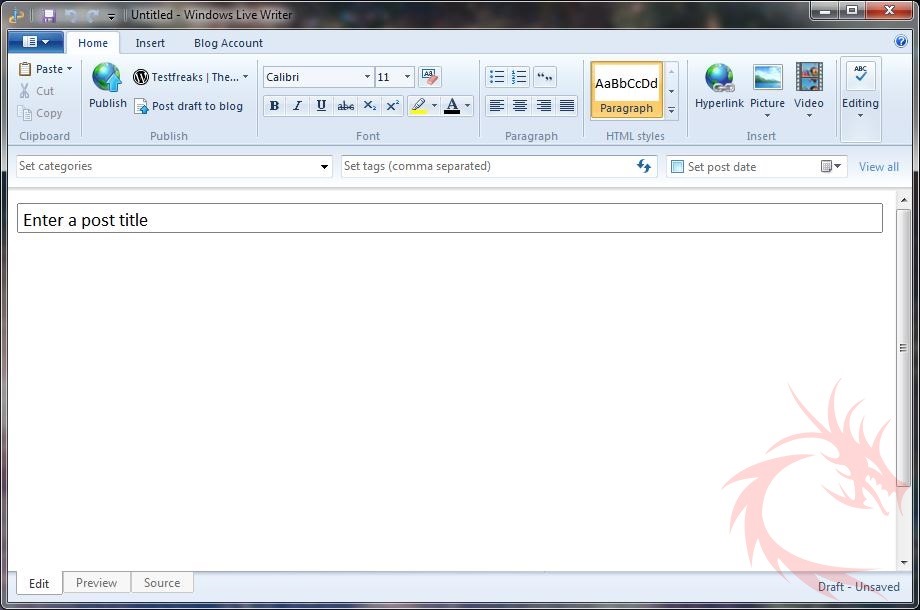Create a bulleted list

pyautogui.click(x=496, y=77)
